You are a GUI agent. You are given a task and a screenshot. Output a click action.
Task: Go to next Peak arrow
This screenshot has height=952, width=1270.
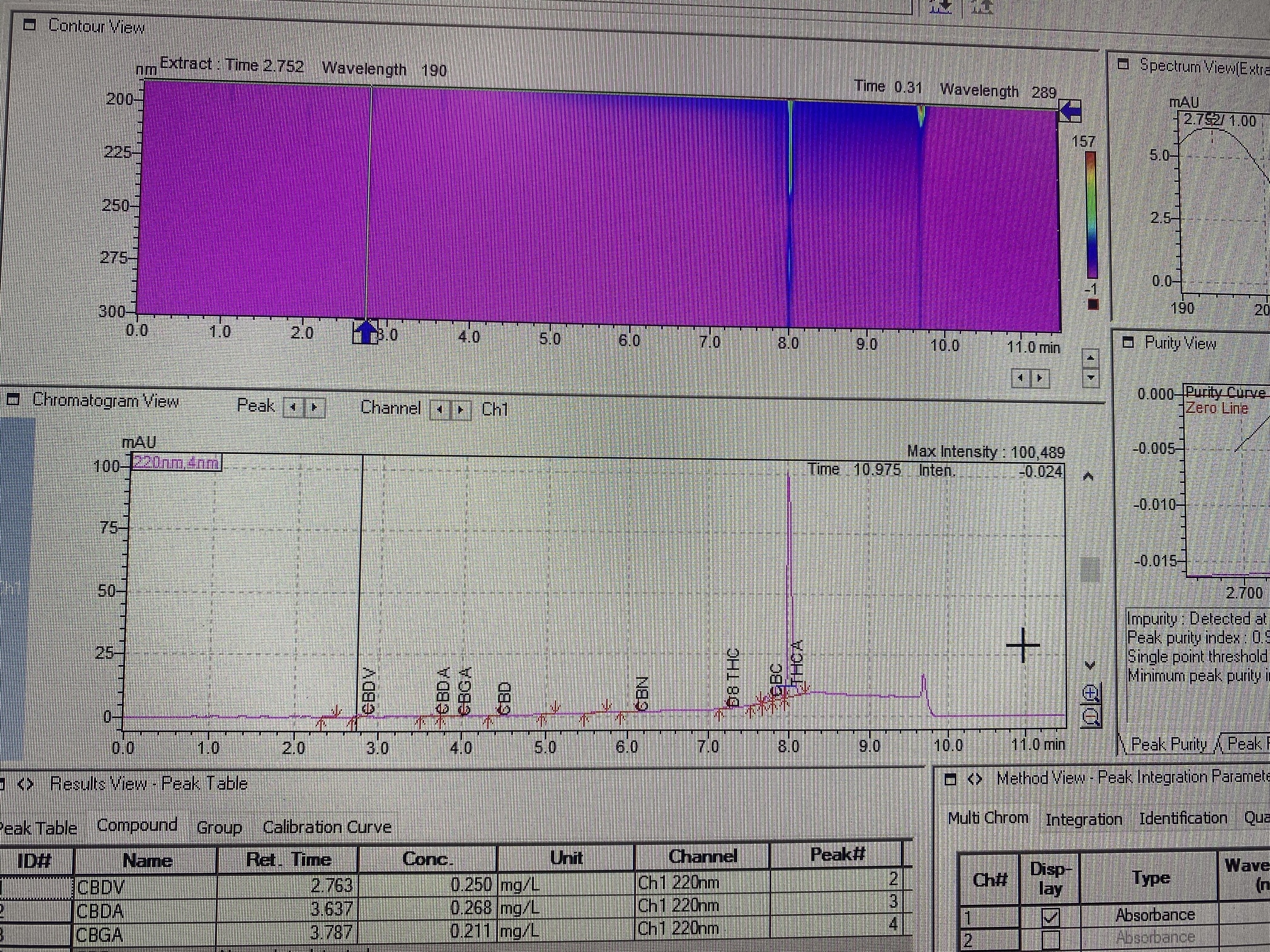point(314,407)
